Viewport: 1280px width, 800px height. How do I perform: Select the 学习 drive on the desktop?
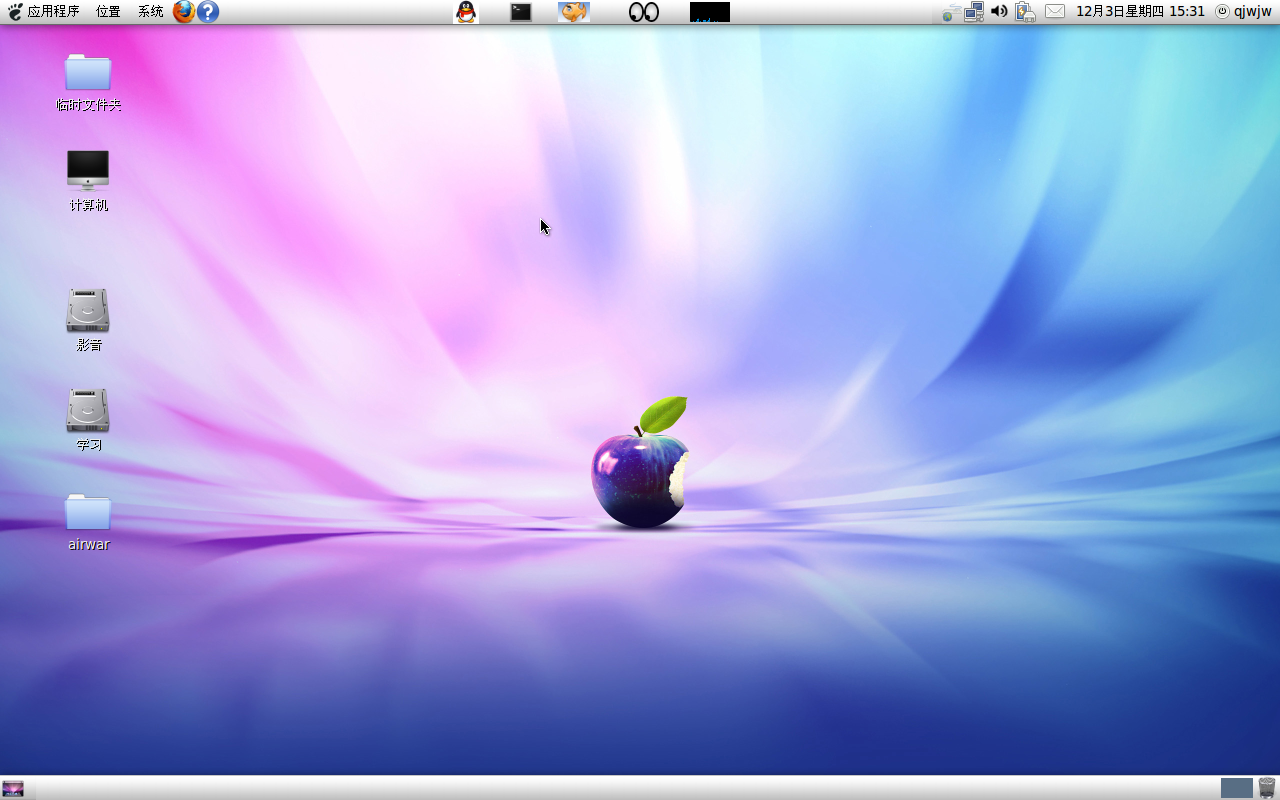point(88,420)
